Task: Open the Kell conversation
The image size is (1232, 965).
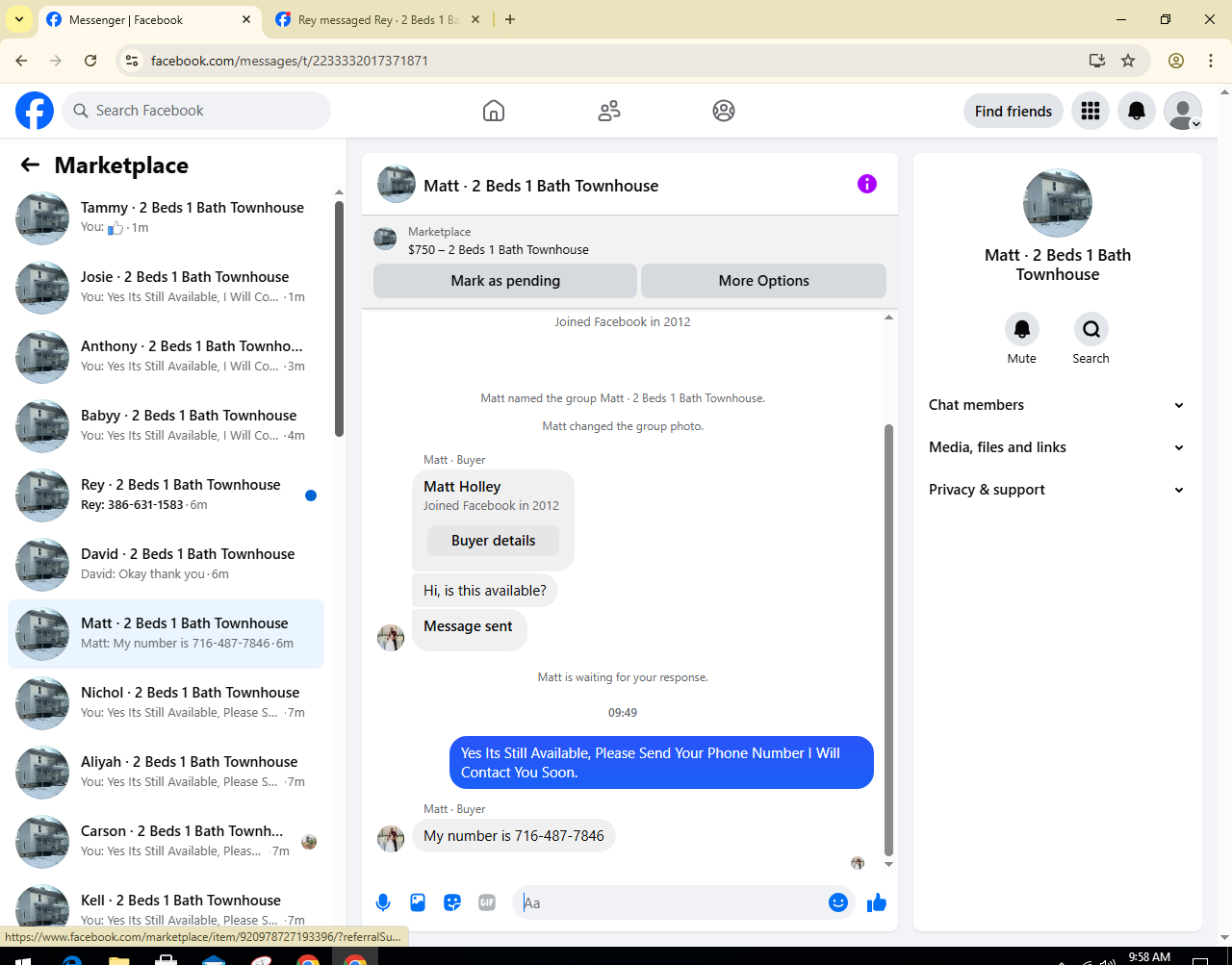Action: point(166,905)
